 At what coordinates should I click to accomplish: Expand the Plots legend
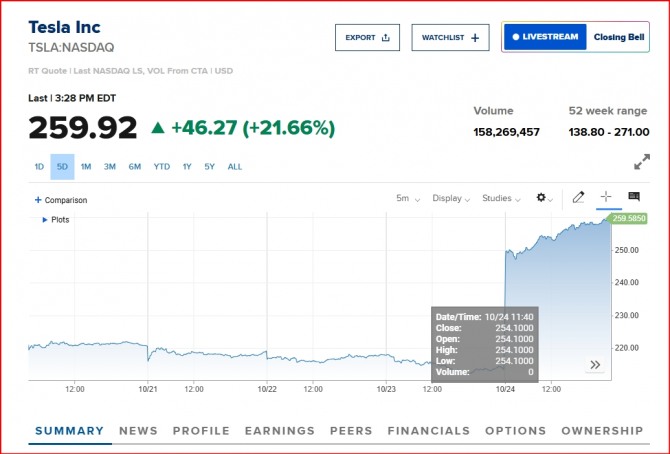click(45, 219)
